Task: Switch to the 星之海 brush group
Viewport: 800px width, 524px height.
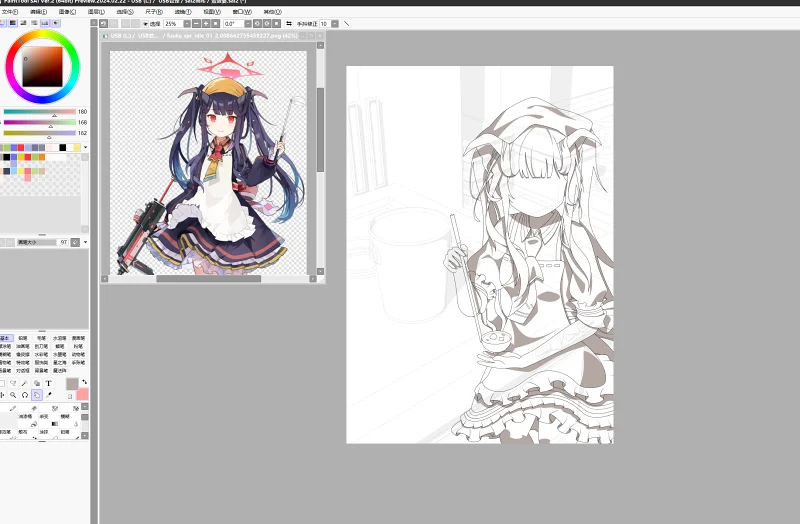Action: [60, 362]
